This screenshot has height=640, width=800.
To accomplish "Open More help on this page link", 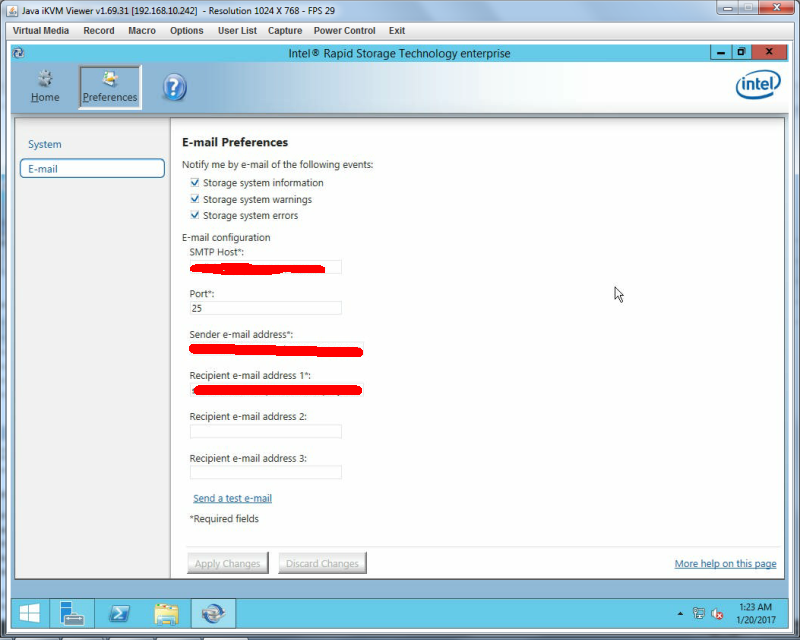I will pos(725,563).
